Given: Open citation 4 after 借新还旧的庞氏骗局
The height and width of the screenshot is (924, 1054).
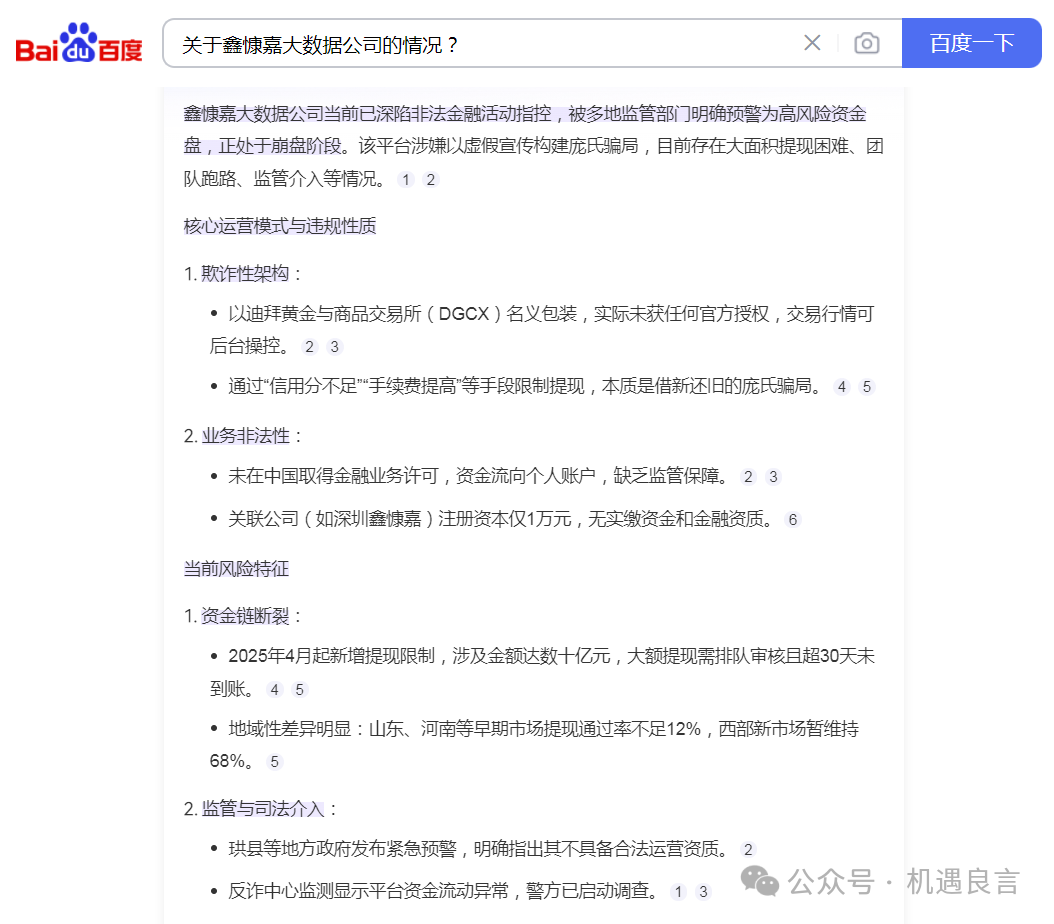Looking at the screenshot, I should pyautogui.click(x=842, y=387).
